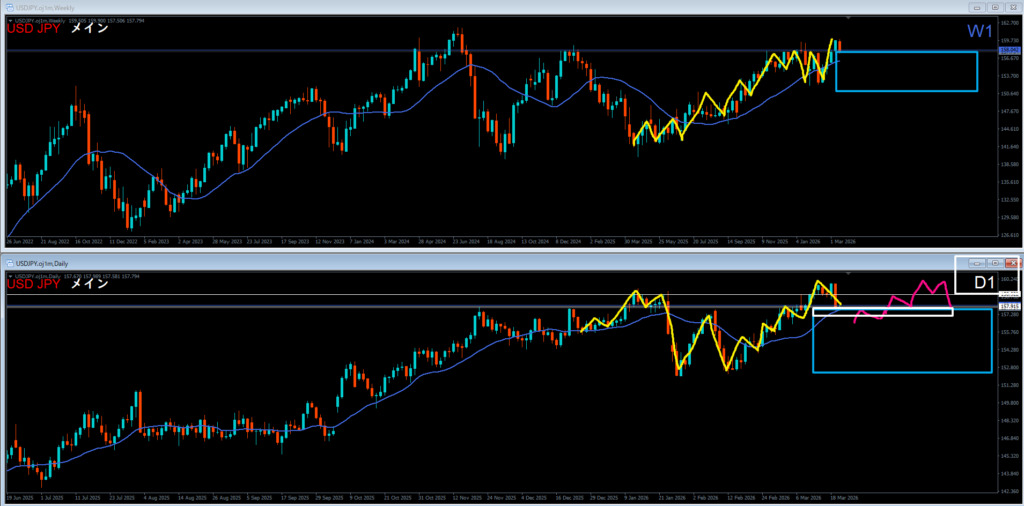
Task: Close the Daily chart window
Action: click(x=1011, y=262)
